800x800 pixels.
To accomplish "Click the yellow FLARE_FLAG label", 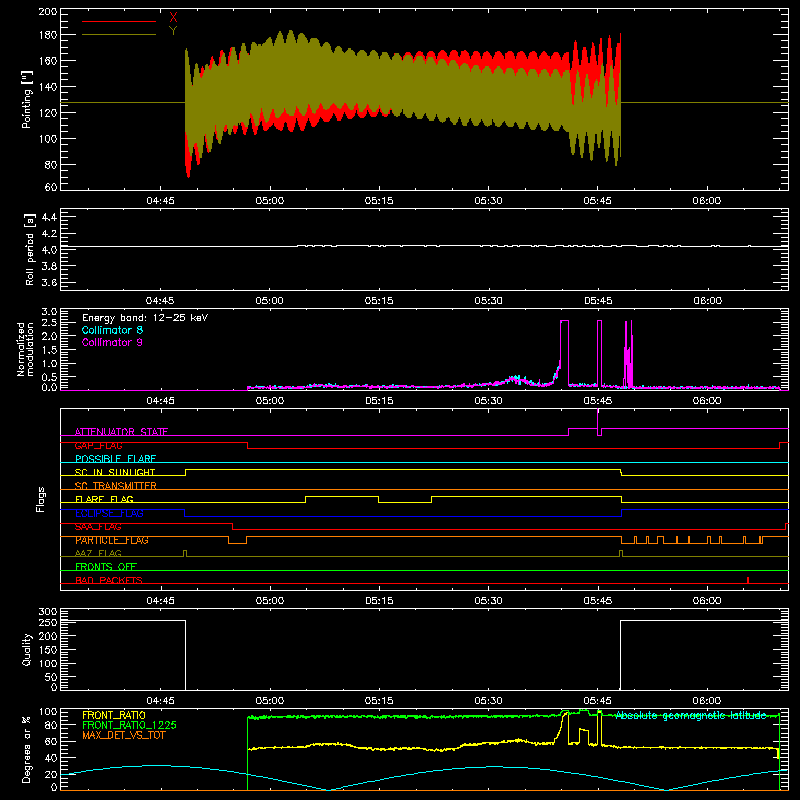I will point(104,499).
